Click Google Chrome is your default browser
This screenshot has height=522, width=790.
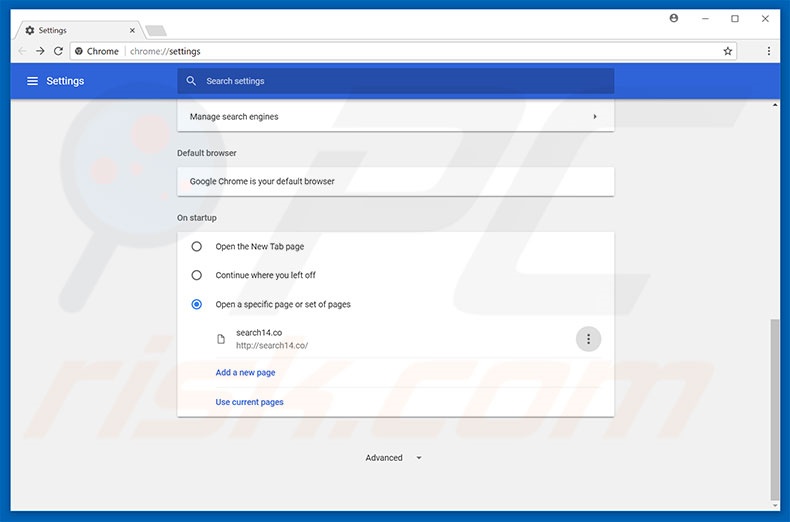262,181
